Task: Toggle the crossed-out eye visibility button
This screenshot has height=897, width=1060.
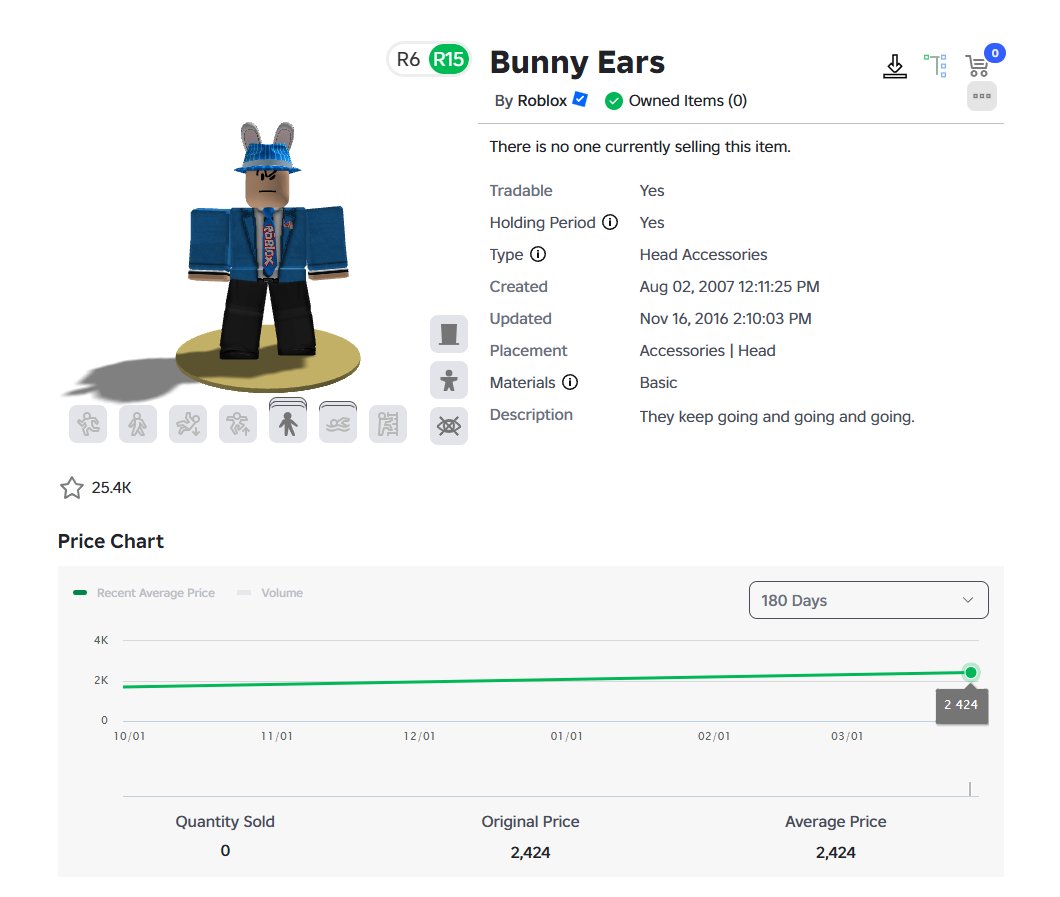Action: [449, 426]
